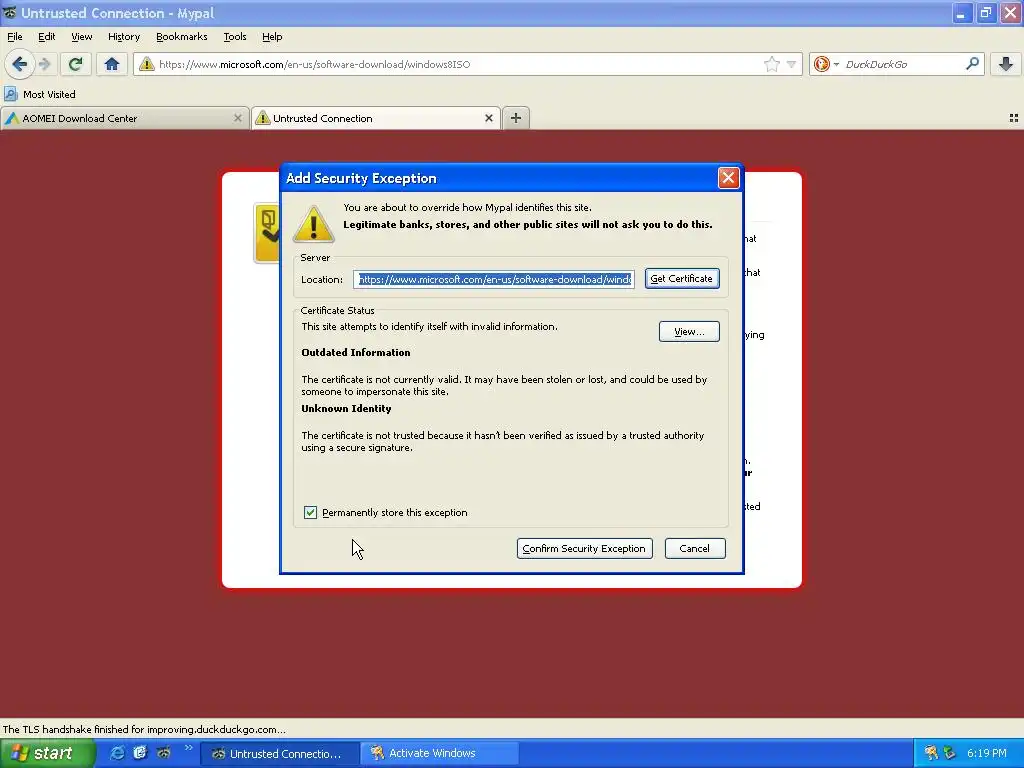1024x768 pixels.
Task: Click the Get Certificate button
Action: (x=682, y=278)
